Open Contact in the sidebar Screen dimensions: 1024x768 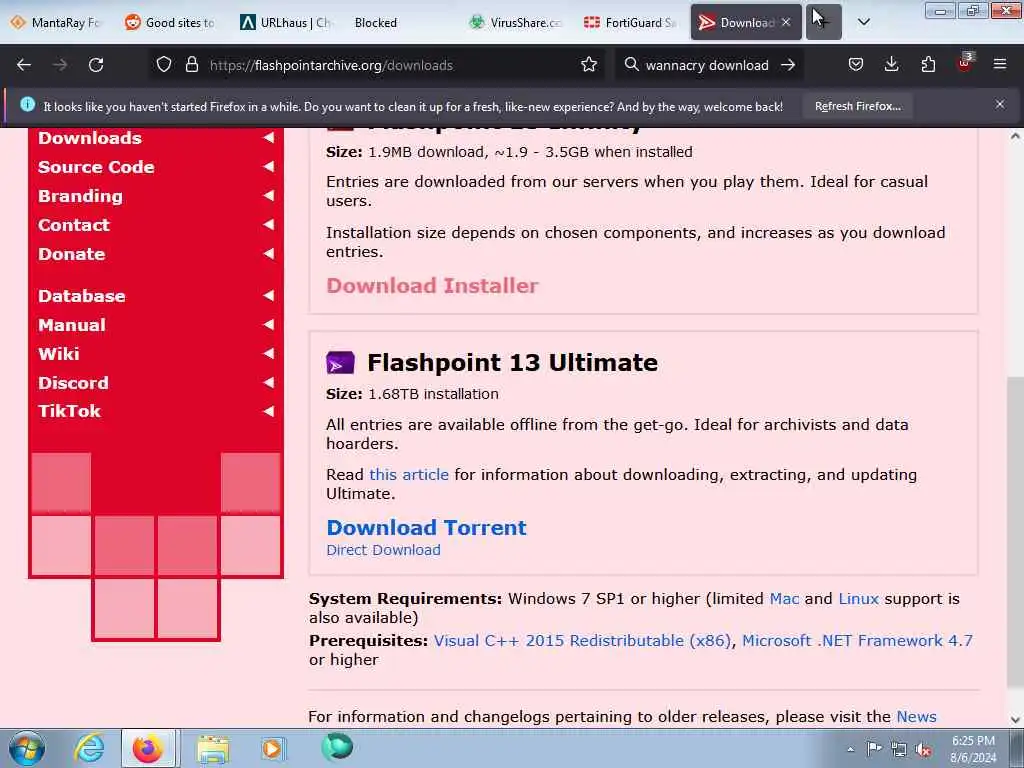click(74, 225)
